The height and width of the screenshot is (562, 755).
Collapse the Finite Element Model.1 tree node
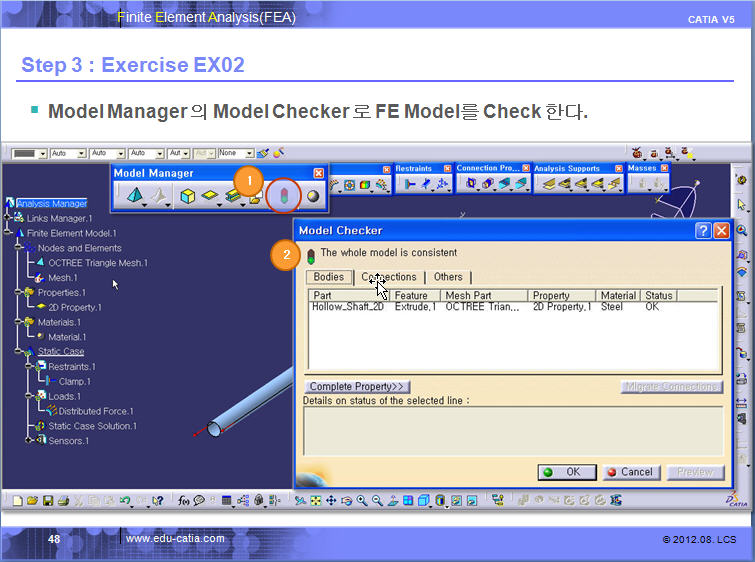[x=9, y=233]
